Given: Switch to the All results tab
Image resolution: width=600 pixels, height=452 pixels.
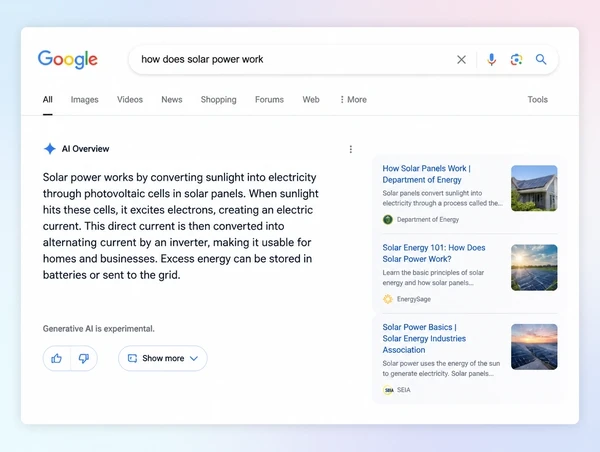Looking at the screenshot, I should pyautogui.click(x=47, y=100).
